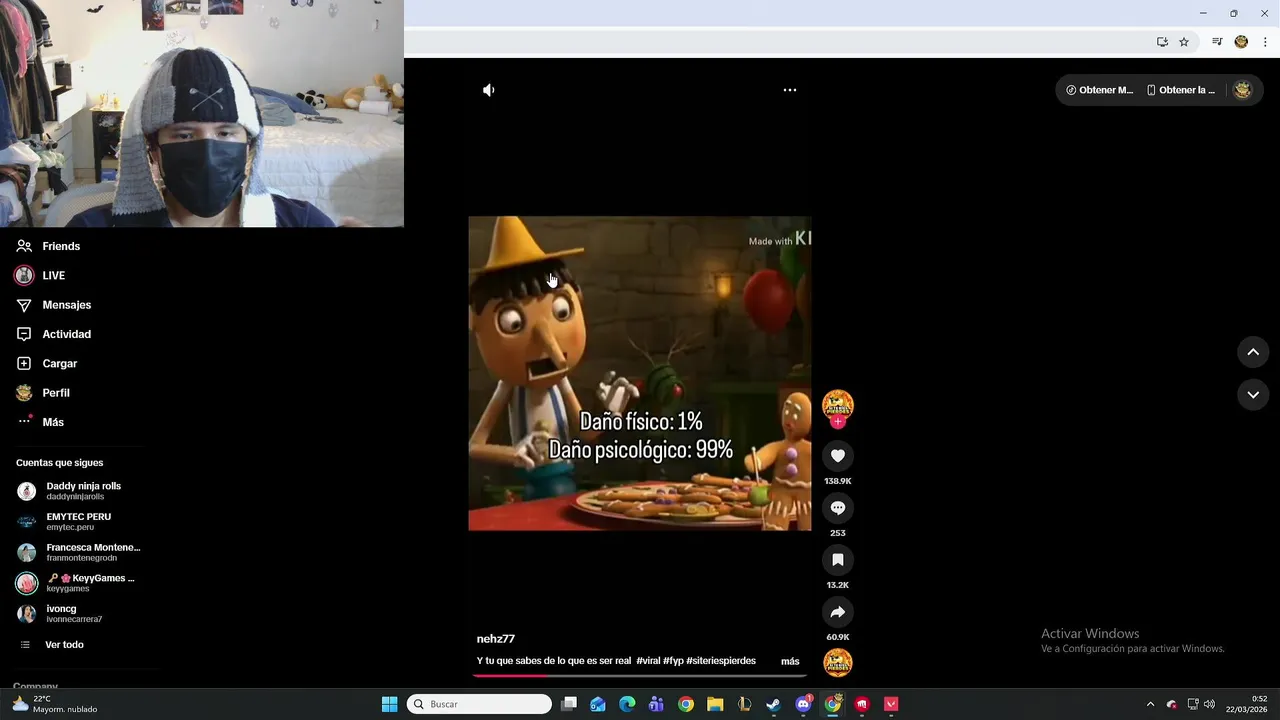Open Windows Start menu
Viewport: 1280px width, 720px height.
389,704
